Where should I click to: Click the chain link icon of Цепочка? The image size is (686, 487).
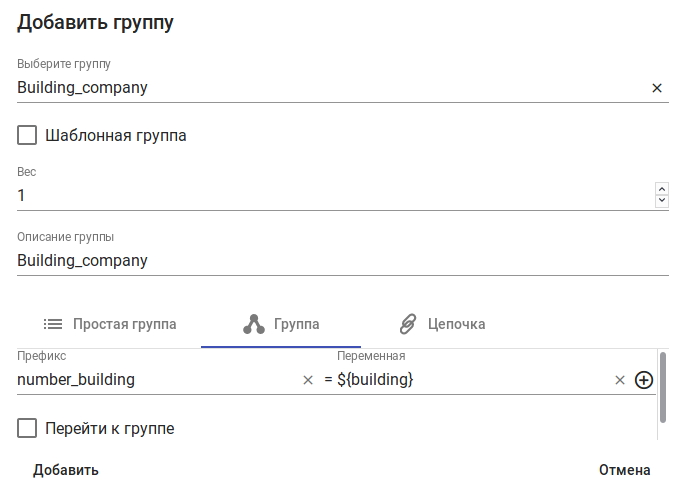pyautogui.click(x=407, y=324)
